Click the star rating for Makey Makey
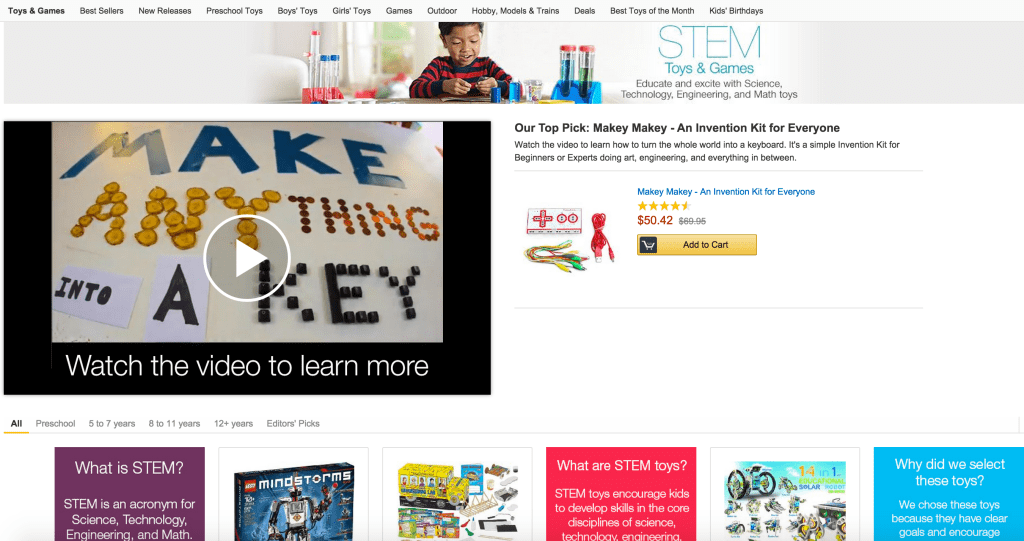The height and width of the screenshot is (541, 1024). pos(664,206)
